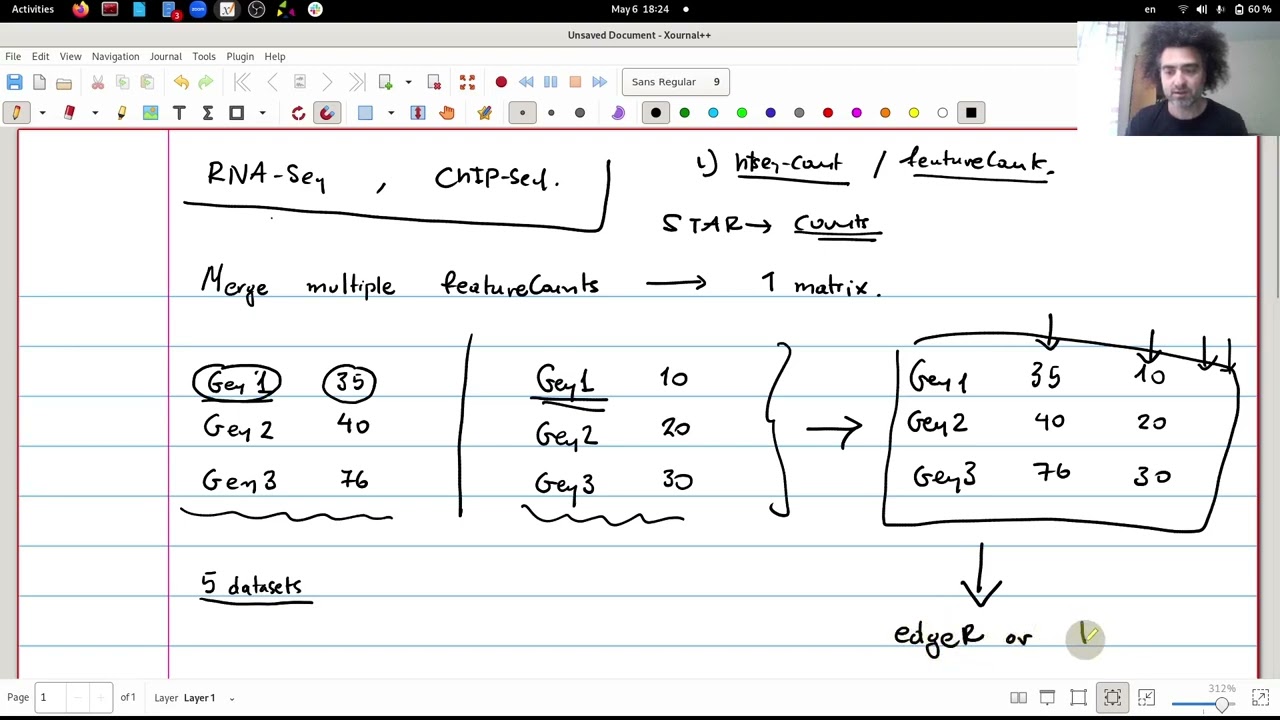Viewport: 1280px width, 720px height.
Task: Open the View menu
Action: (x=70, y=57)
